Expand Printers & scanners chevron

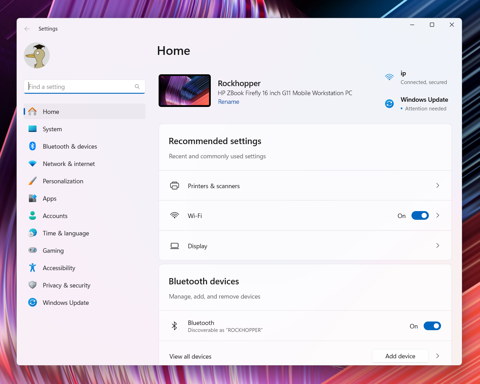[x=438, y=185]
